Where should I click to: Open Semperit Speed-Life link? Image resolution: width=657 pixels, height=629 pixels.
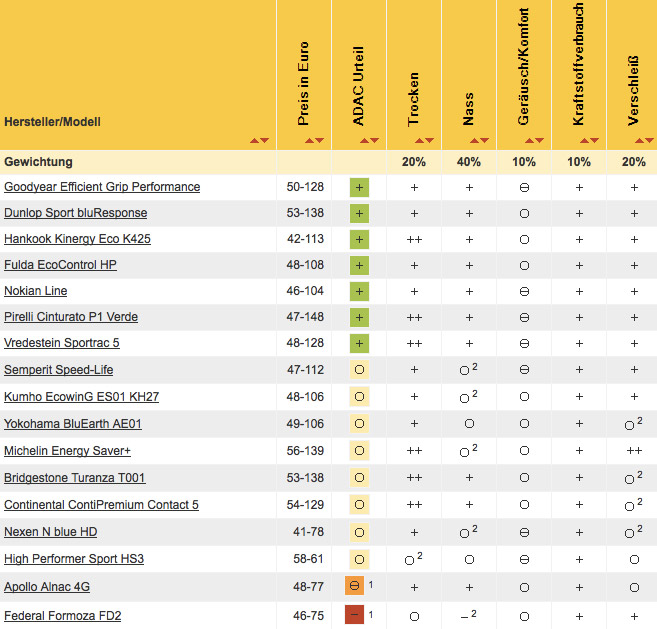coord(59,370)
